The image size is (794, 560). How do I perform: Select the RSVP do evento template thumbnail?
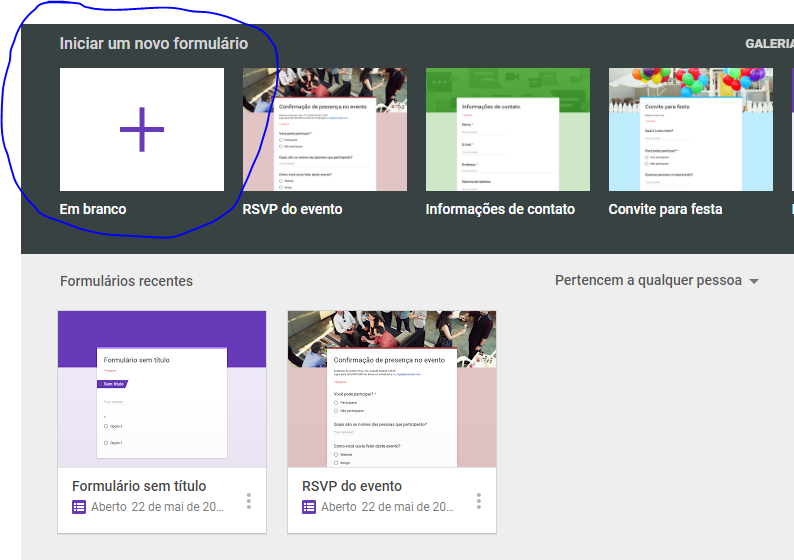pos(324,129)
